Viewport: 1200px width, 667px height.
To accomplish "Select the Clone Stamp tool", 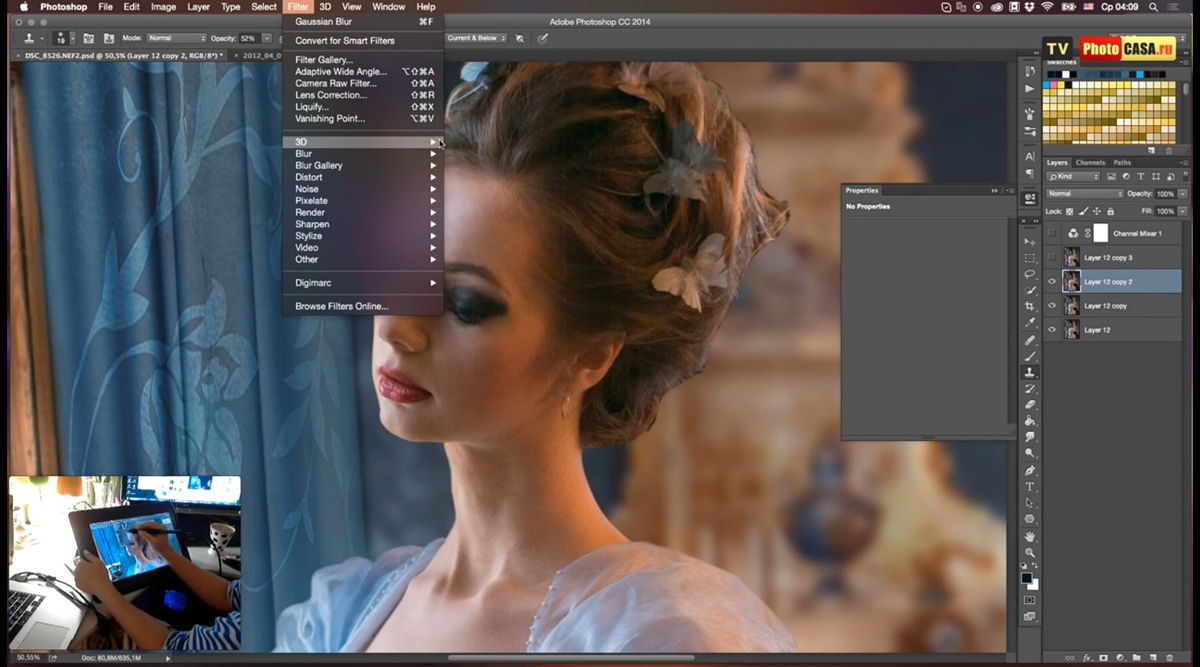I will tap(1029, 372).
